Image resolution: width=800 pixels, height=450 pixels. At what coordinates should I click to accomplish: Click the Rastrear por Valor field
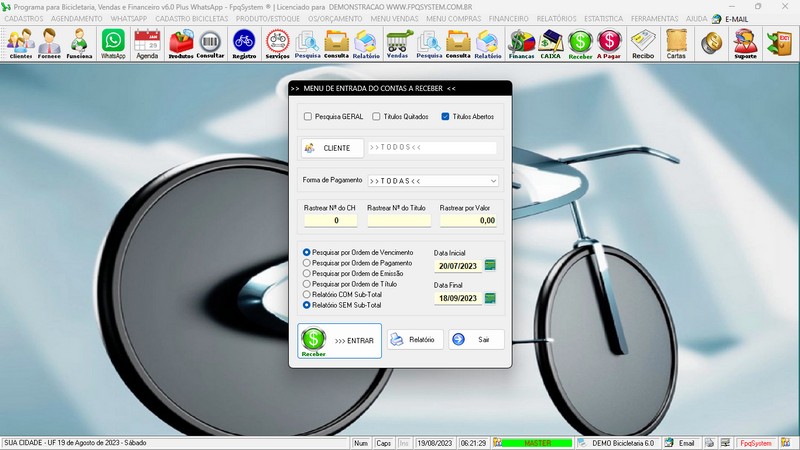[468, 220]
